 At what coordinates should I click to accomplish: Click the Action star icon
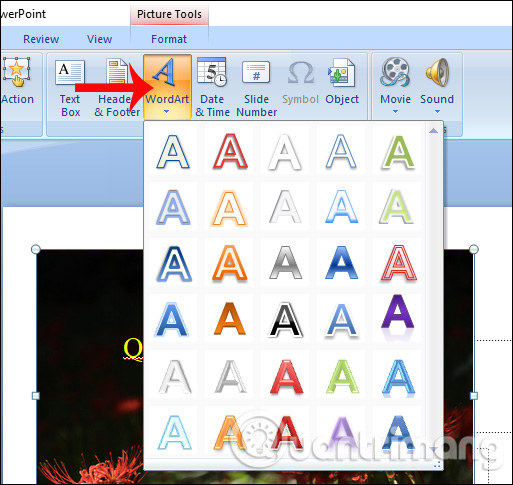pos(17,72)
